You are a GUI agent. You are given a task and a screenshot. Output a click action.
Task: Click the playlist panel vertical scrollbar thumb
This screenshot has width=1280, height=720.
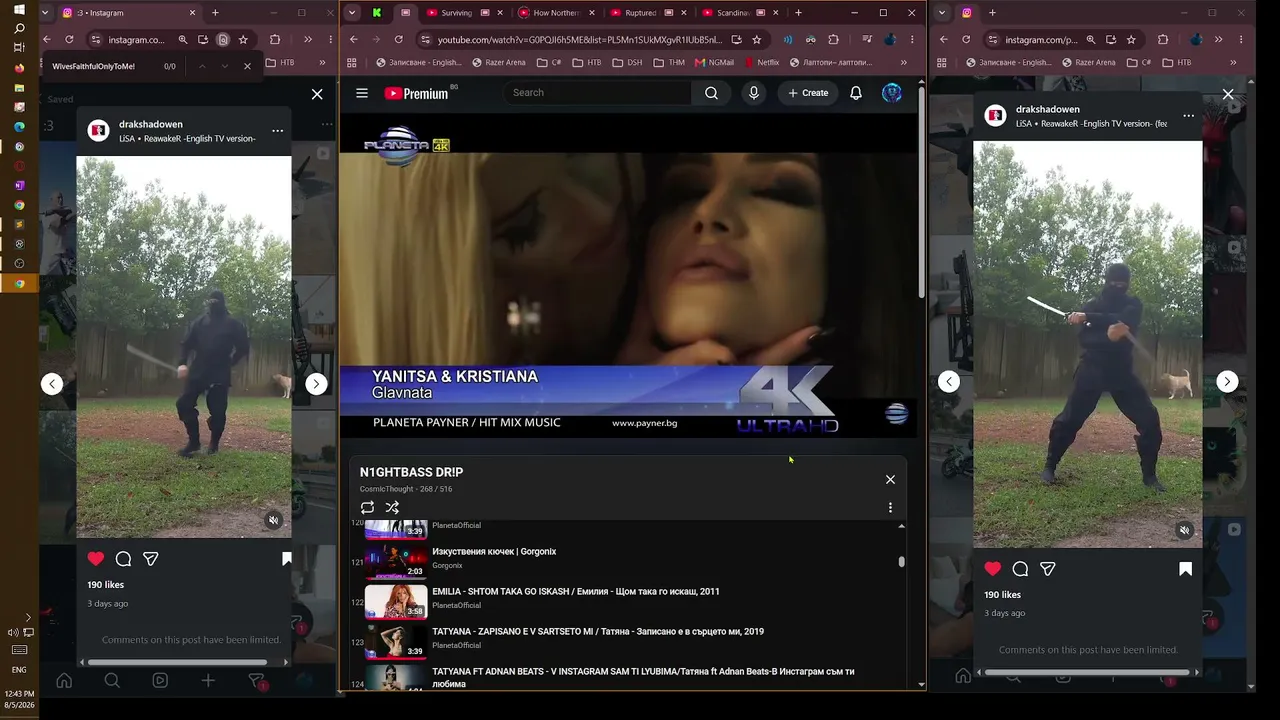(x=901, y=562)
